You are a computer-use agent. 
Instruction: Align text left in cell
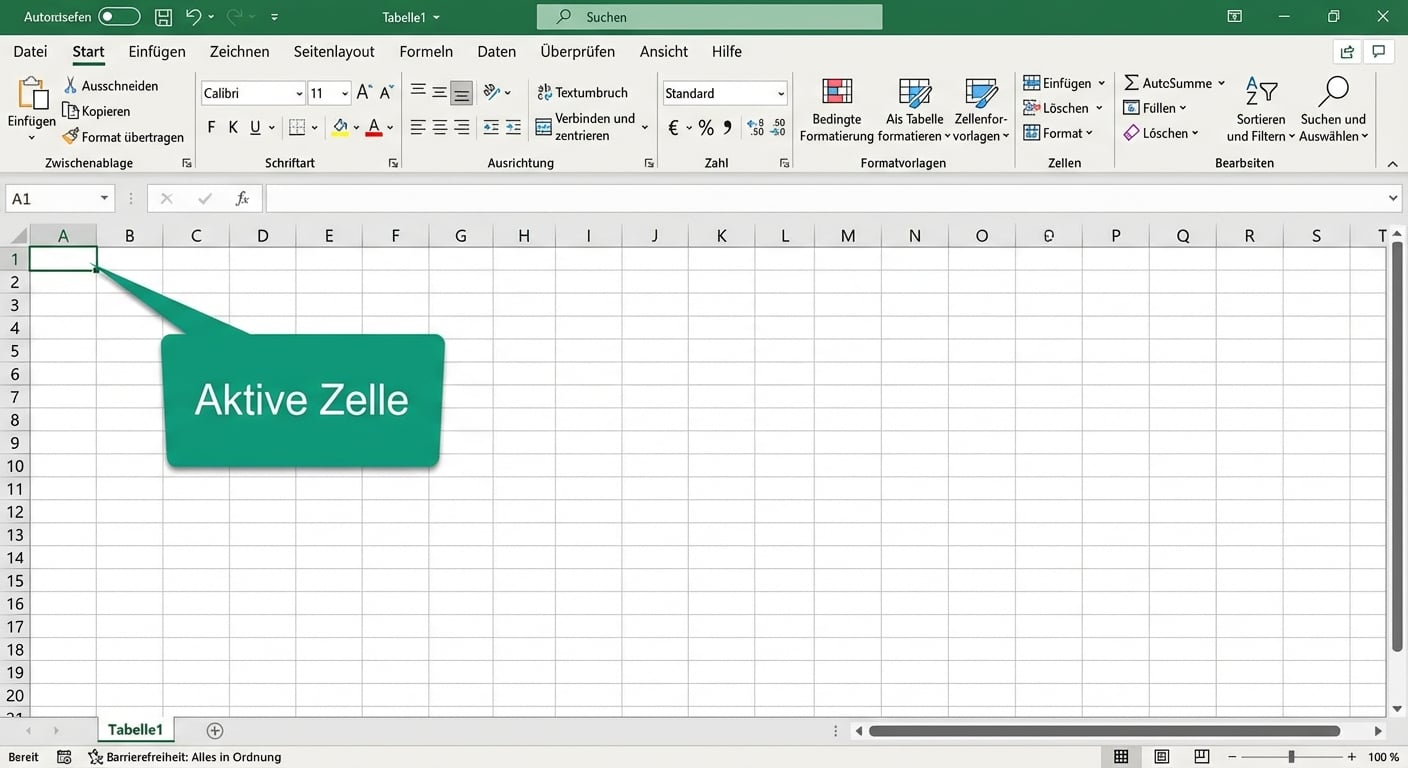click(418, 127)
